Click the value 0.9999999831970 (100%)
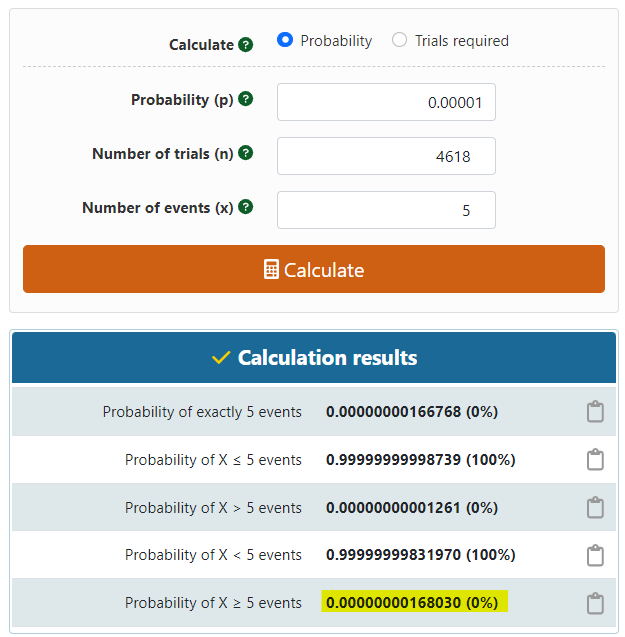Screen dimensions: 625x637 point(421,555)
